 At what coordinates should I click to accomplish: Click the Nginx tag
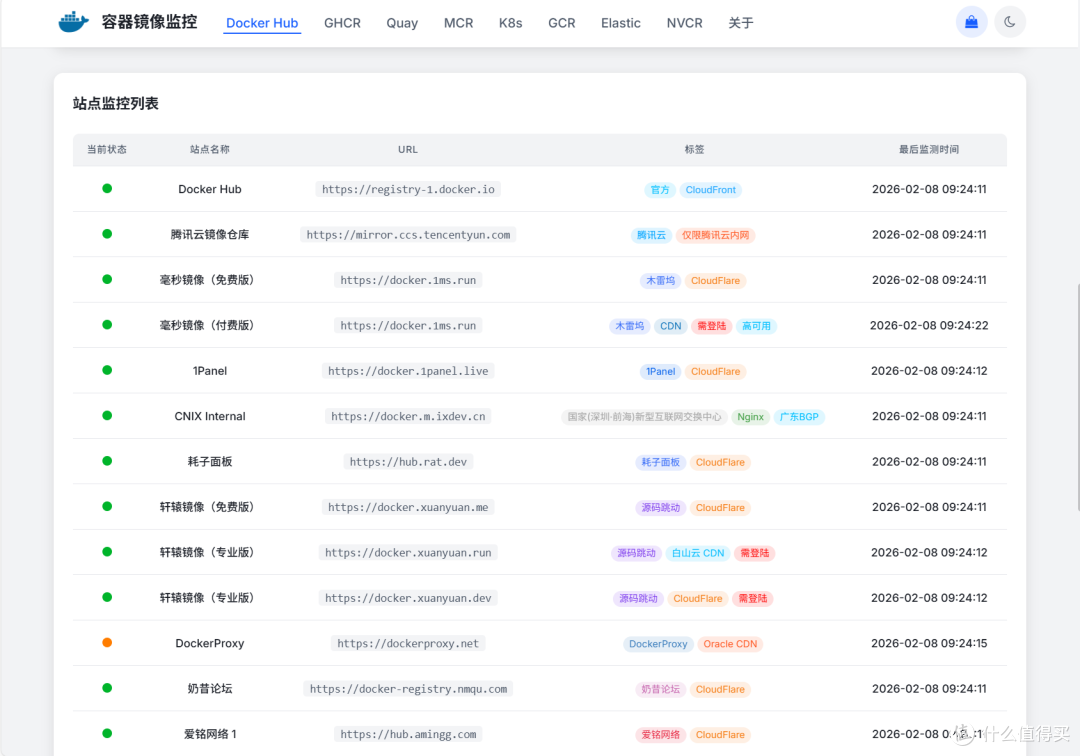click(750, 417)
